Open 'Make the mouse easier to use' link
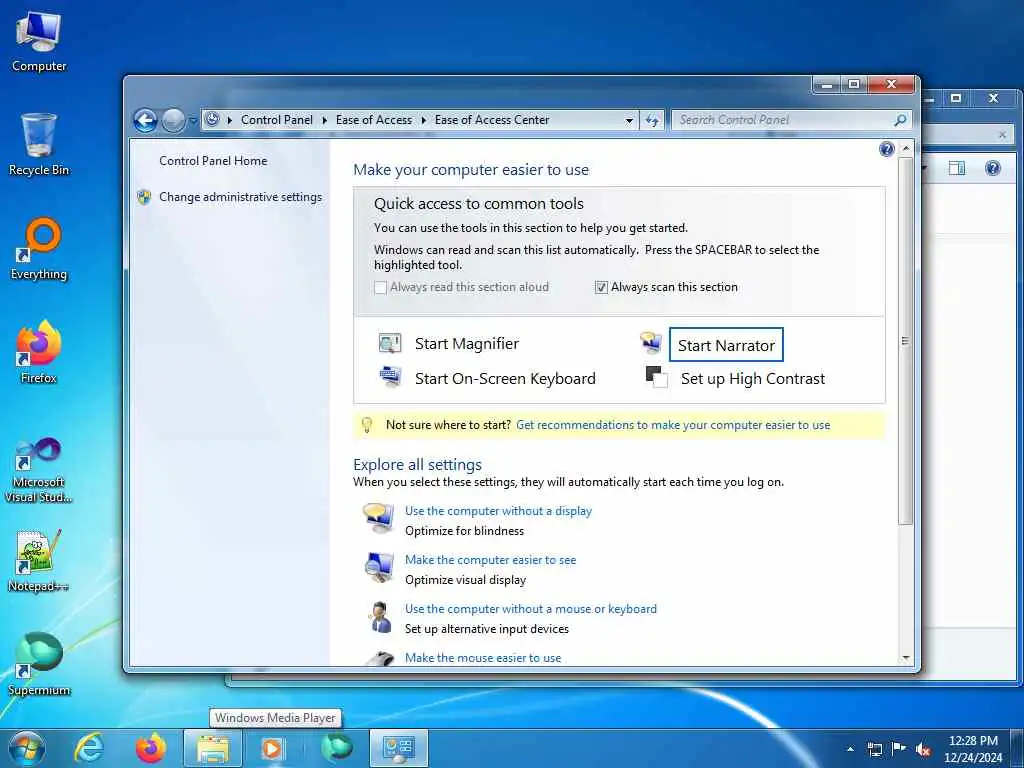Image resolution: width=1024 pixels, height=768 pixels. click(x=483, y=658)
